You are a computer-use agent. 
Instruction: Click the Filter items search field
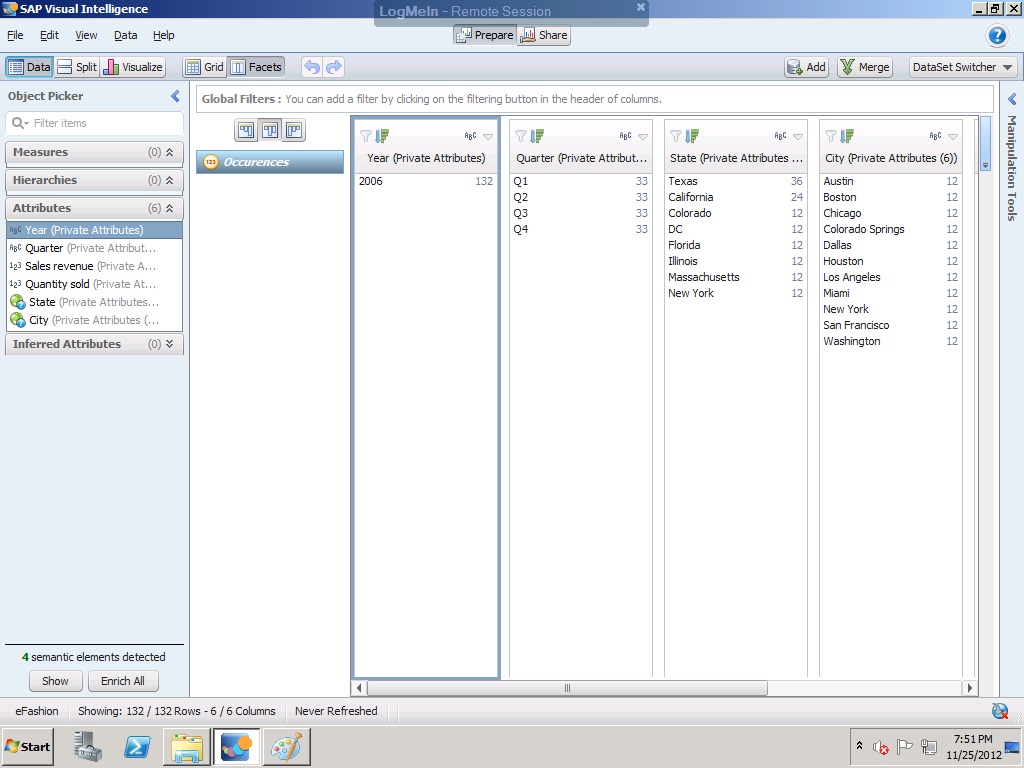(x=95, y=123)
